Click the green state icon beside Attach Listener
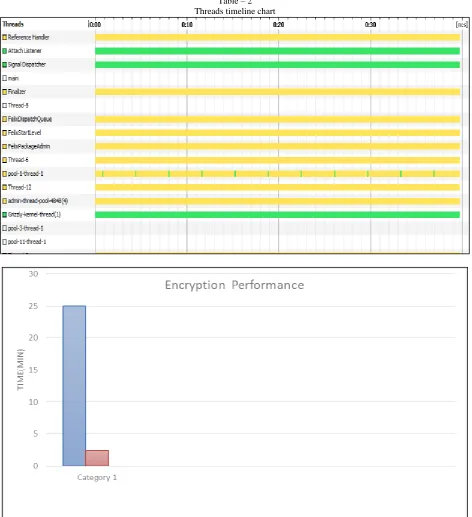Image resolution: width=472 pixels, height=517 pixels. 5,51
